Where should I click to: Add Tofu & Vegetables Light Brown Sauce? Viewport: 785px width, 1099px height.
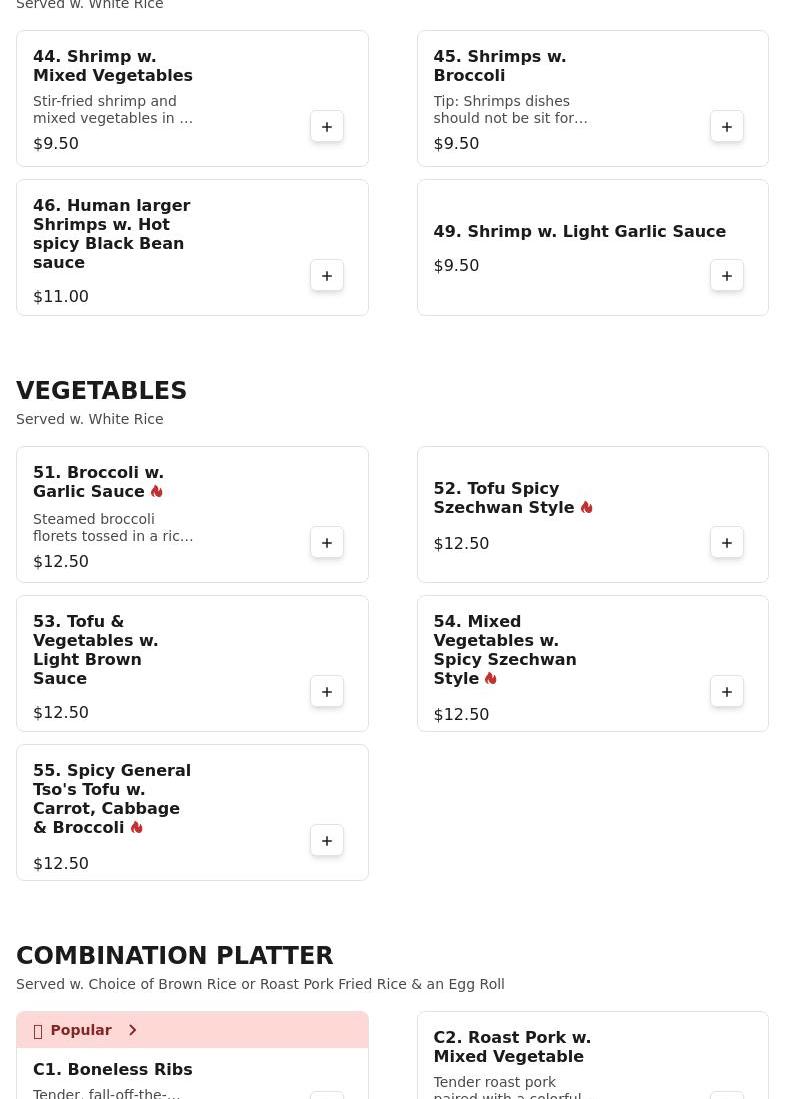pyautogui.click(x=327, y=692)
